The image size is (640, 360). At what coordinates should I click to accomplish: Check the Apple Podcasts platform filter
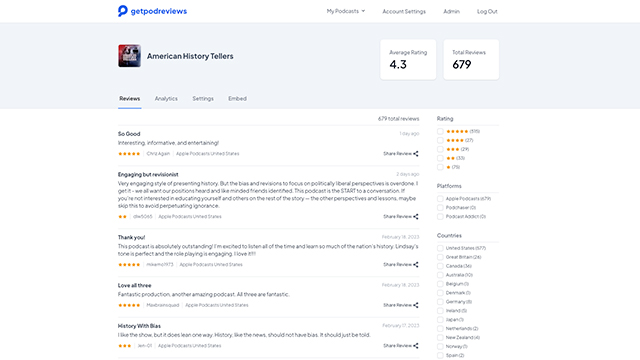440,199
